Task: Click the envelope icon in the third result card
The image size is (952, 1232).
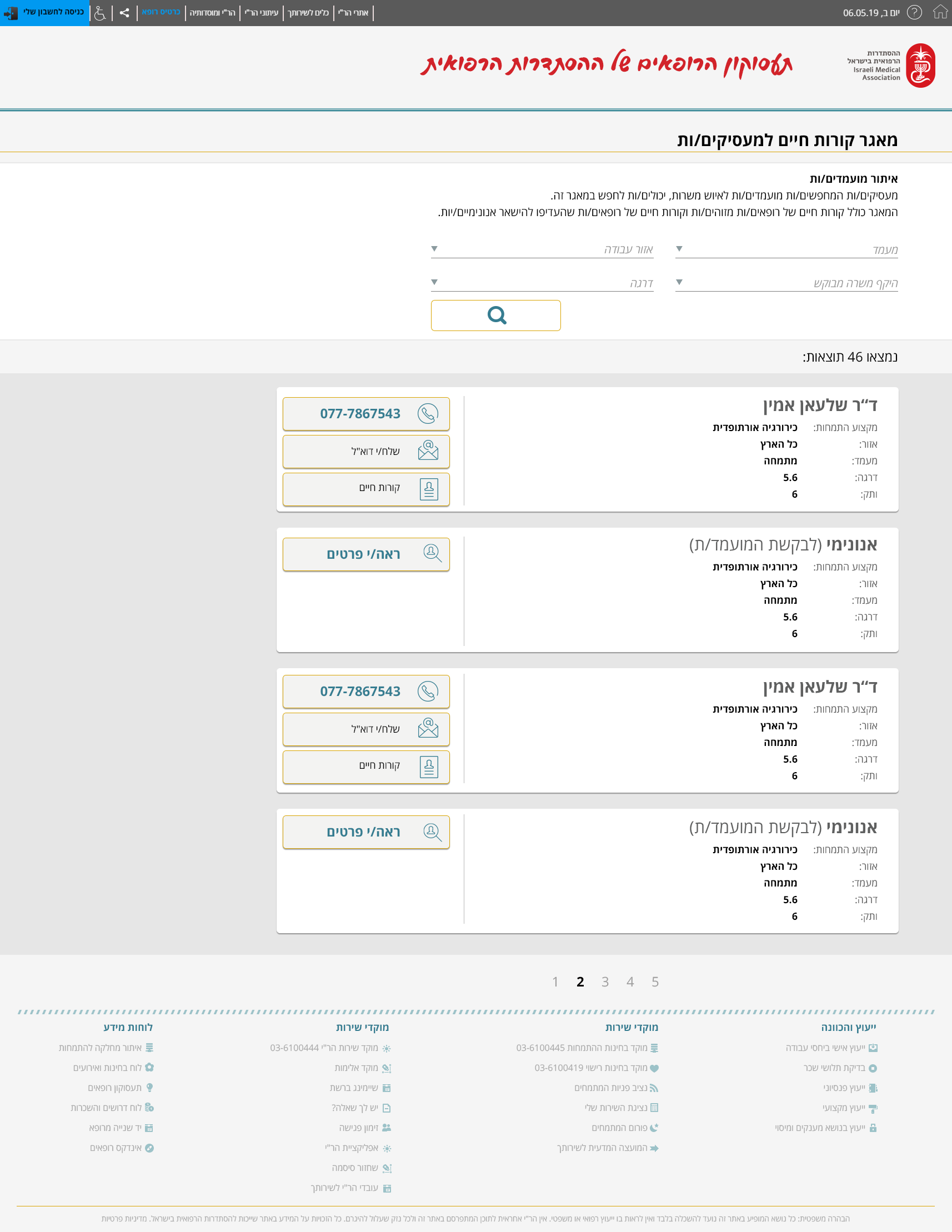Action: [428, 728]
